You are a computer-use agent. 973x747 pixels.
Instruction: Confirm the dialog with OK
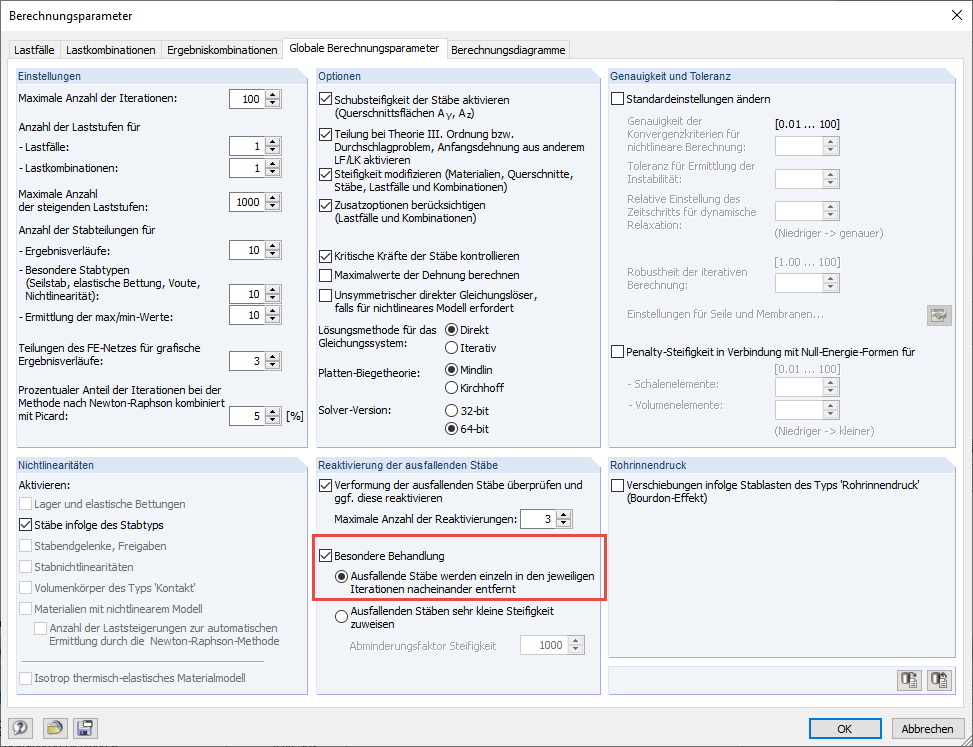pyautogui.click(x=845, y=728)
